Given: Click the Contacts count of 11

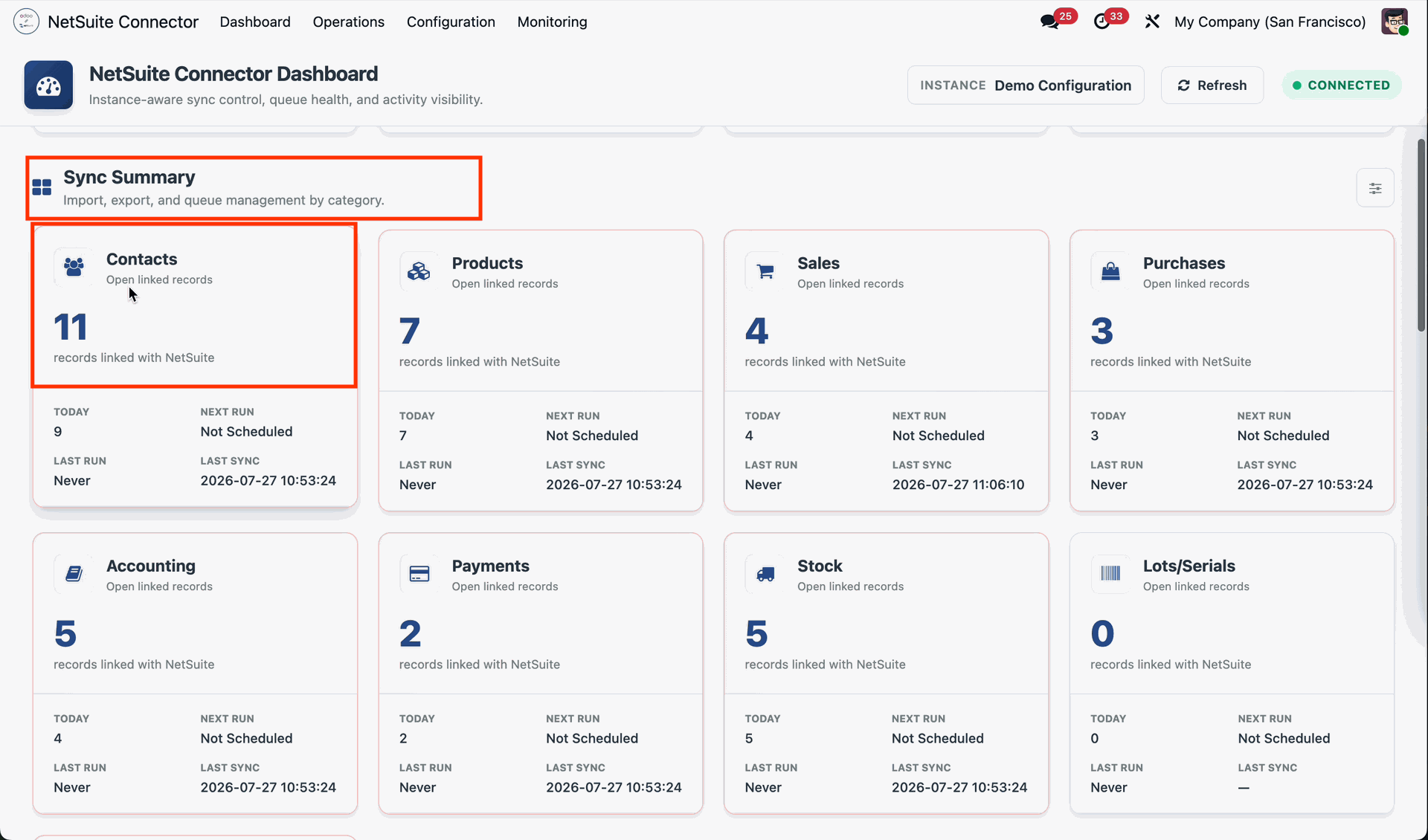Looking at the screenshot, I should (x=71, y=327).
